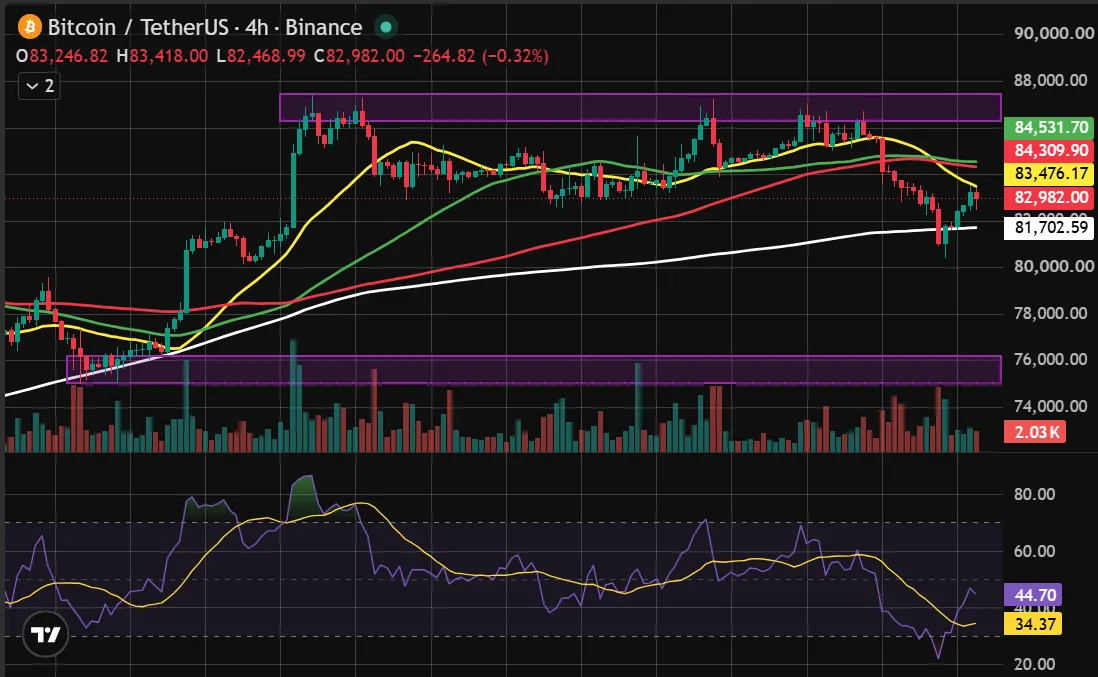Image resolution: width=1098 pixels, height=677 pixels.
Task: Click the open value O83,246.82
Action: pyautogui.click(x=62, y=56)
